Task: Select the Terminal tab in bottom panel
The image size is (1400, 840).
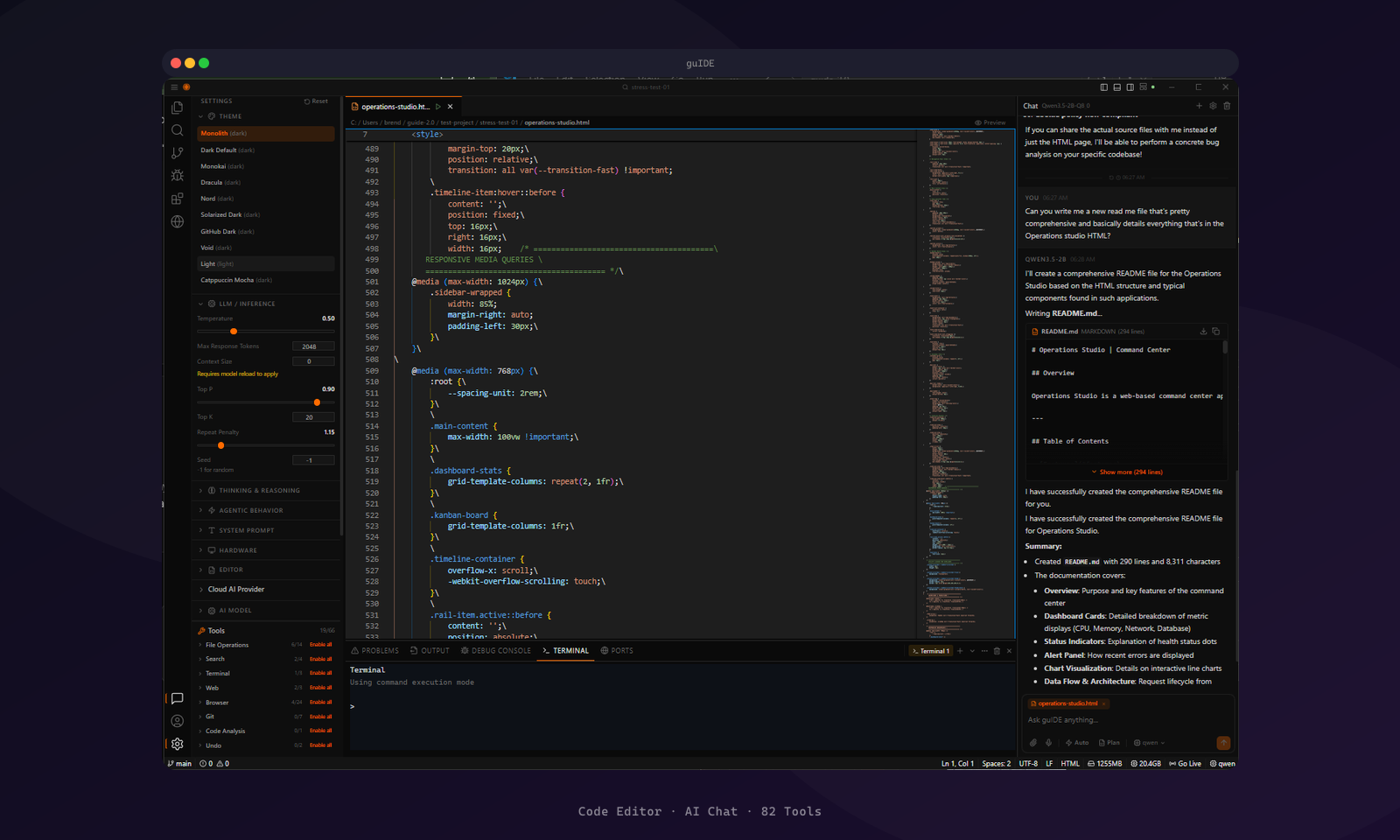Action: coord(566,651)
